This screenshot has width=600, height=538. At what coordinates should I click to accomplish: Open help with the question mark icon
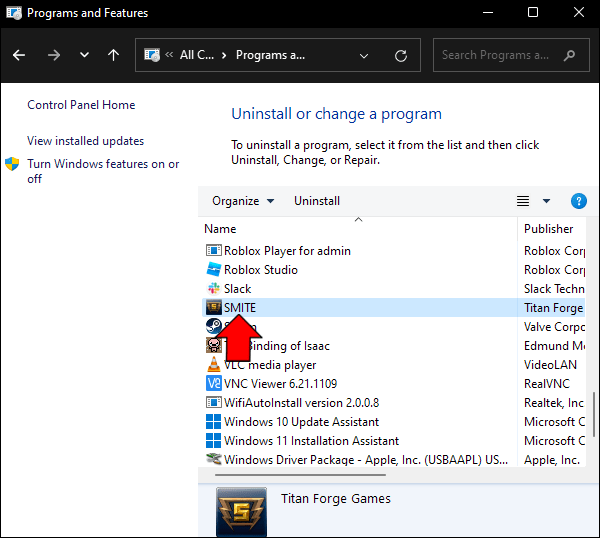point(579,201)
